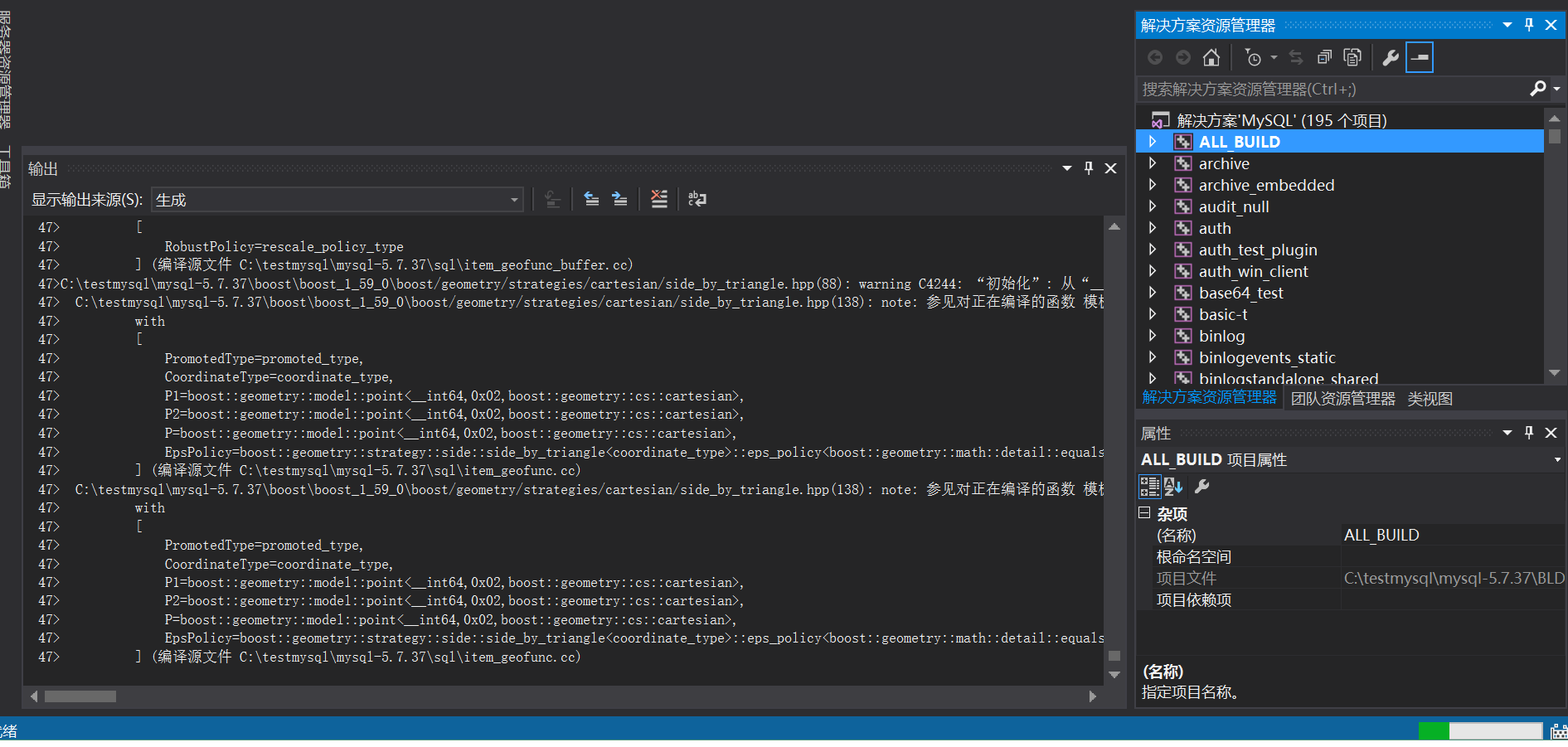The height and width of the screenshot is (747, 1568).
Task: Switch Properties panel to categorized view
Action: point(1150,487)
